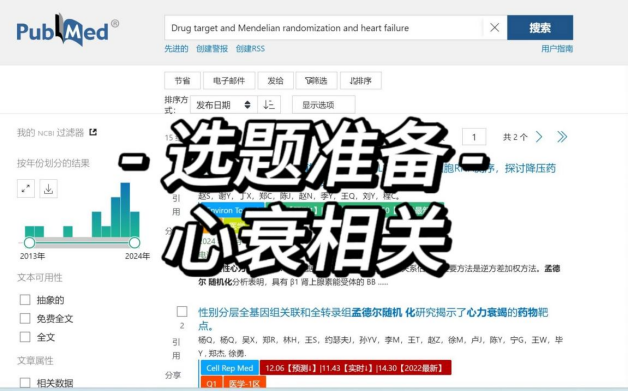
Task: Tick the 相关数据 checkbox
Action: click(25, 382)
